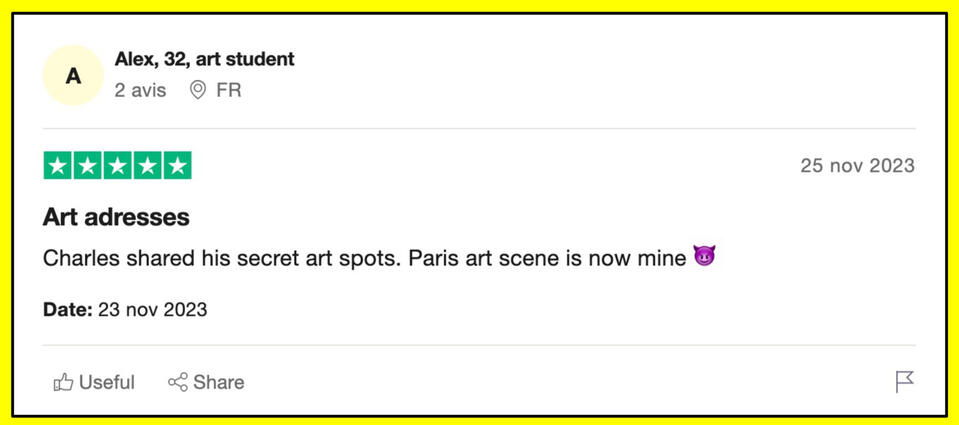
Task: View the reviewer's '2 avis' count
Action: [140, 90]
